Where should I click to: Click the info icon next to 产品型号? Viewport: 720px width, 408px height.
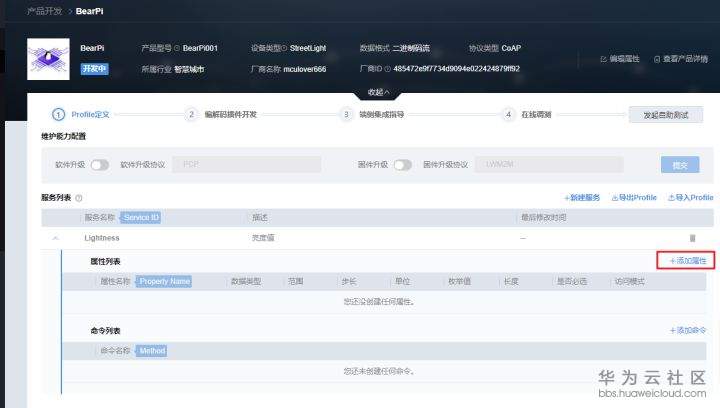(177, 48)
